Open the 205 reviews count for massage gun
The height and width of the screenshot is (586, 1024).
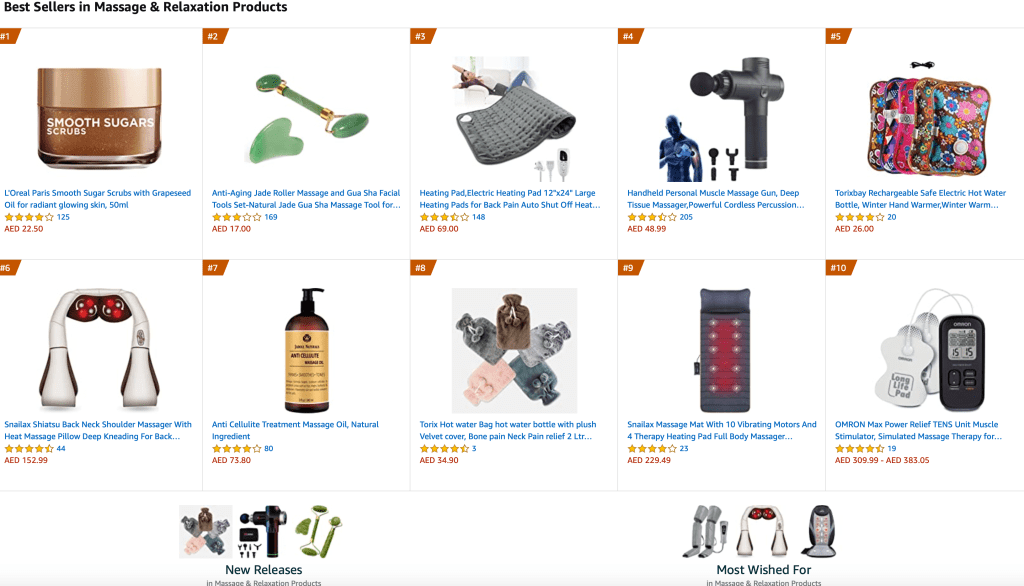[x=686, y=218]
